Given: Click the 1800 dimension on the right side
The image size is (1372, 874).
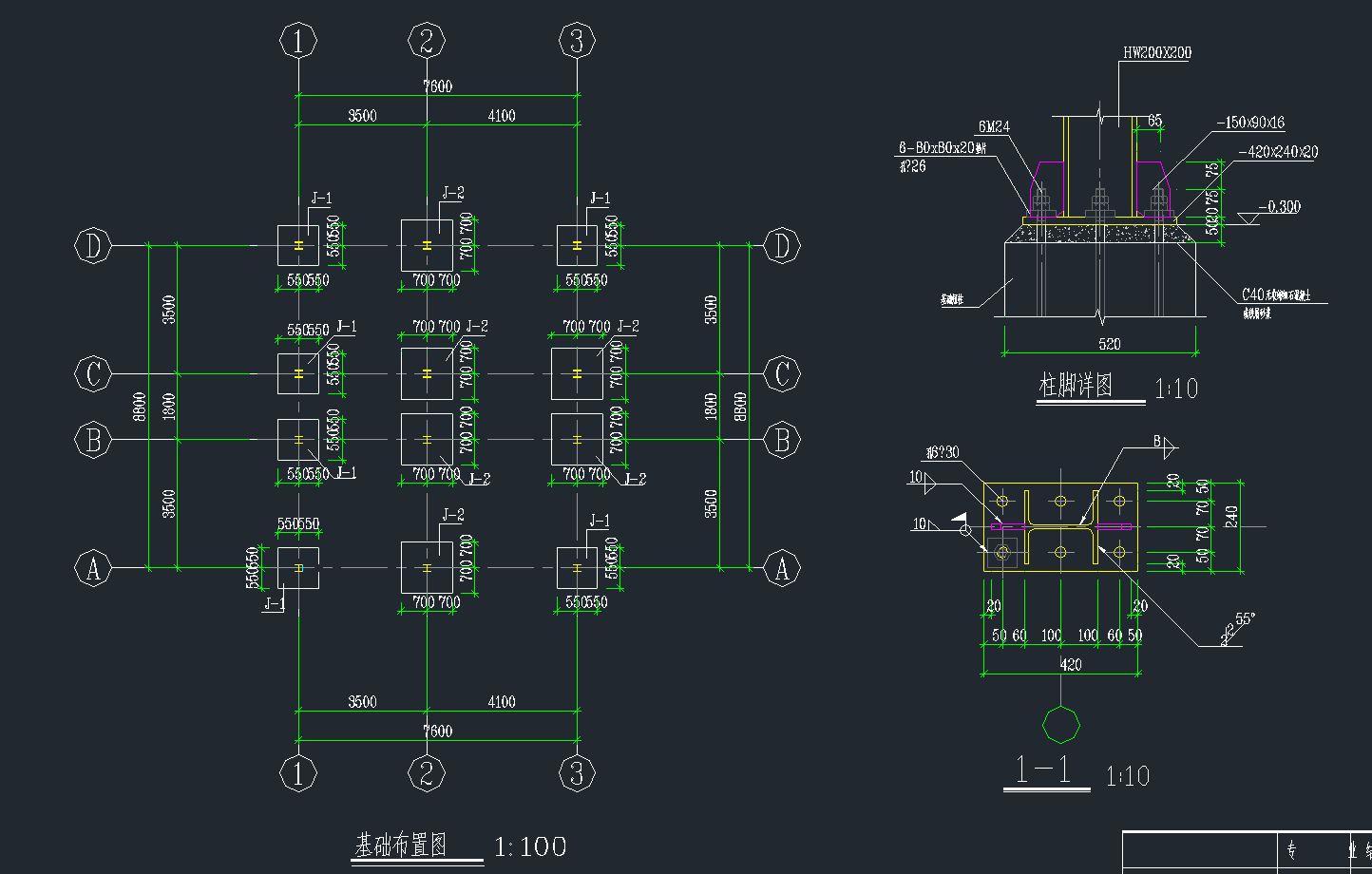Looking at the screenshot, I should [711, 407].
